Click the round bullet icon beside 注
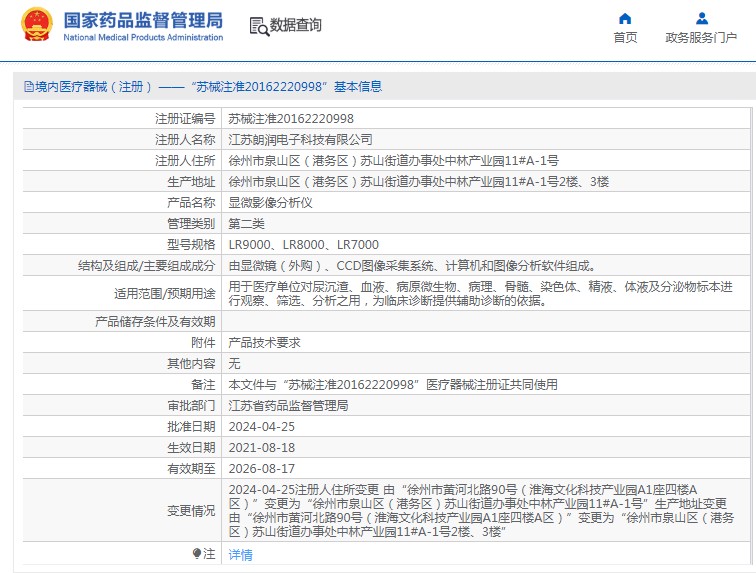Screen dimensions: 756x573 coord(197,553)
